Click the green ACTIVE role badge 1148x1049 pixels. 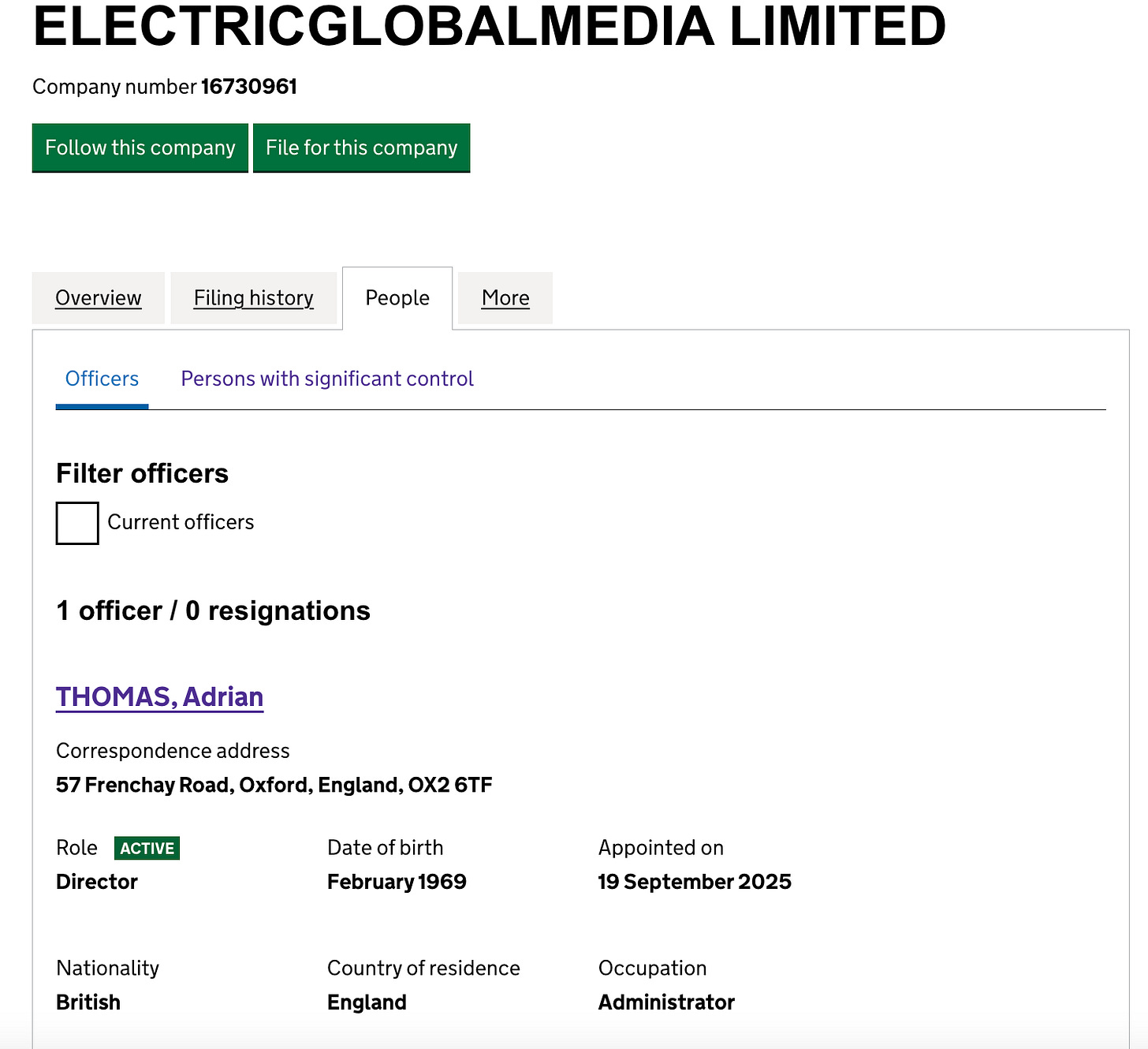pyautogui.click(x=147, y=848)
